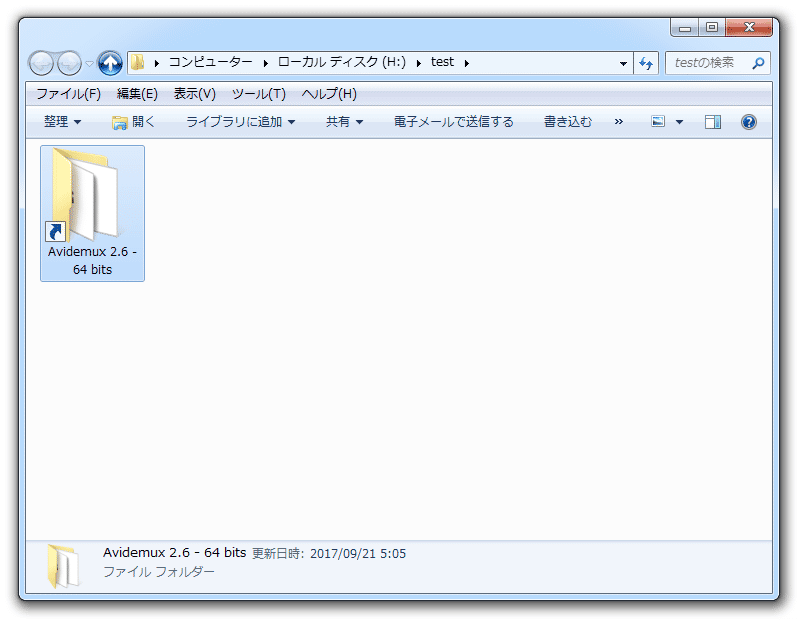Open the 共有 dropdown
Screen dimensions: 801x622
(344, 122)
